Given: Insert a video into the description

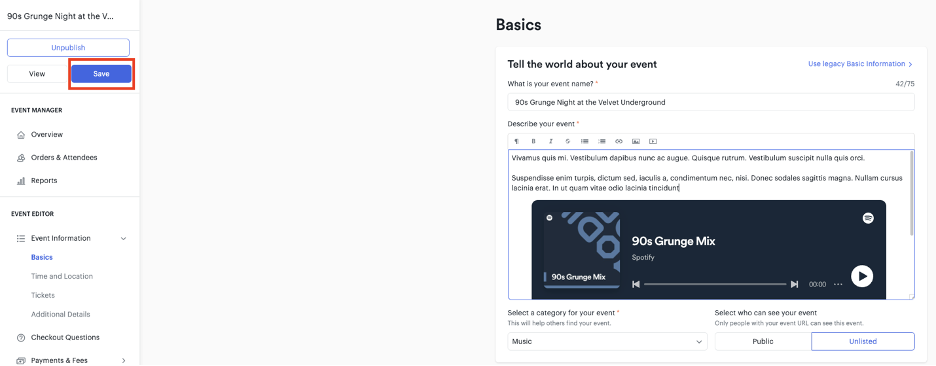Looking at the screenshot, I should 653,142.
